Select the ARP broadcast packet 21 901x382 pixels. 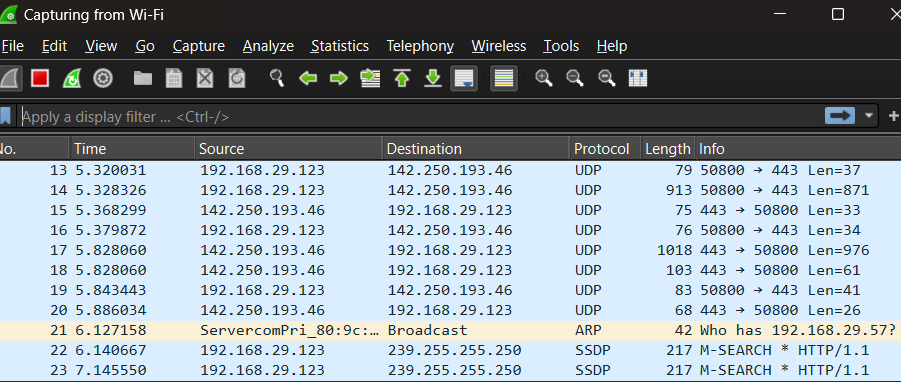pos(450,330)
